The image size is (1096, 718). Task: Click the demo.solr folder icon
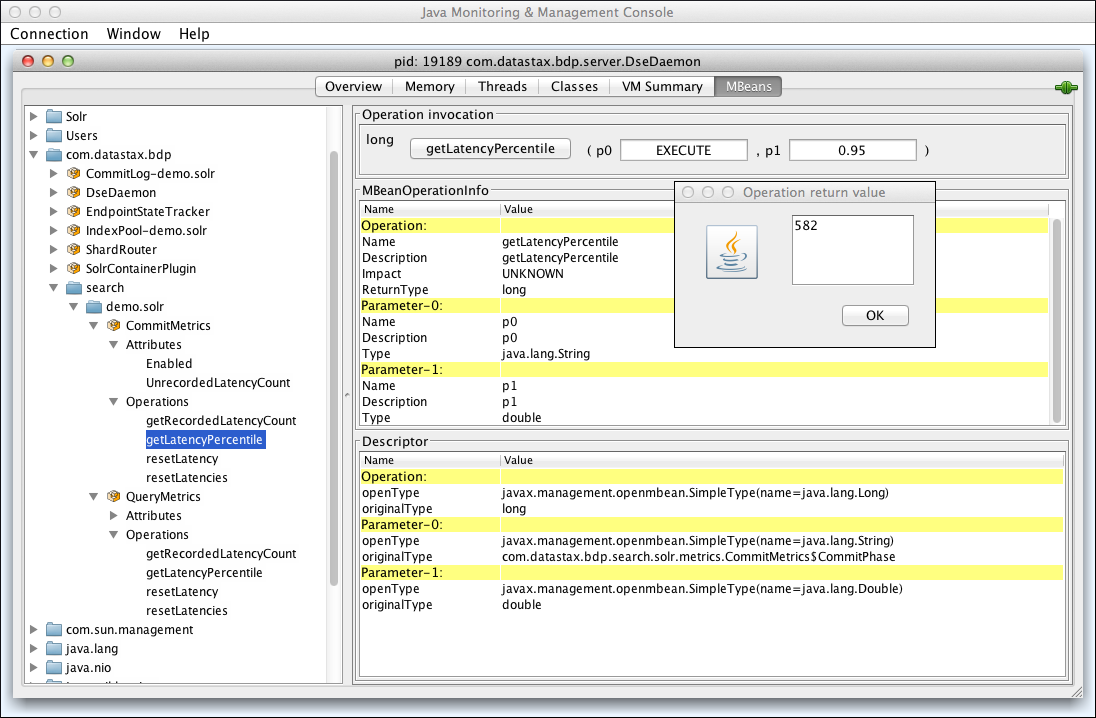pyautogui.click(x=93, y=306)
